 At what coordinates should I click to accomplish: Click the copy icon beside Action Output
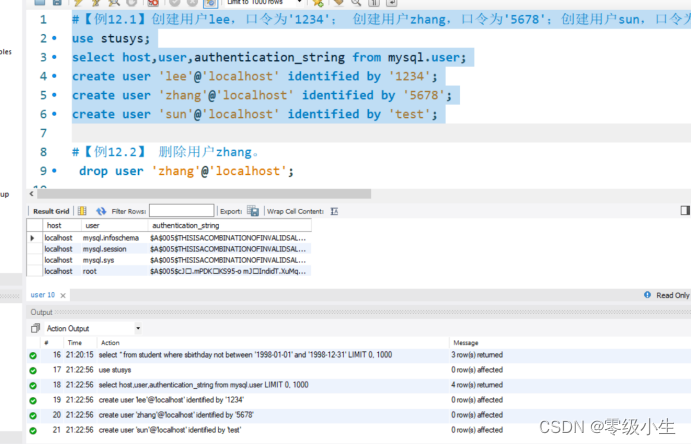click(35, 328)
